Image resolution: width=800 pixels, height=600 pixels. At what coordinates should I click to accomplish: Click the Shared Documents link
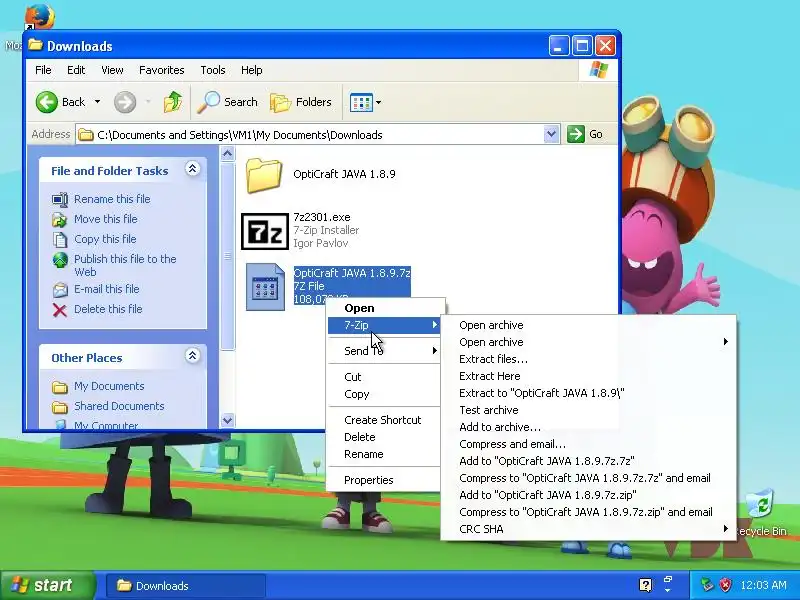tap(119, 406)
